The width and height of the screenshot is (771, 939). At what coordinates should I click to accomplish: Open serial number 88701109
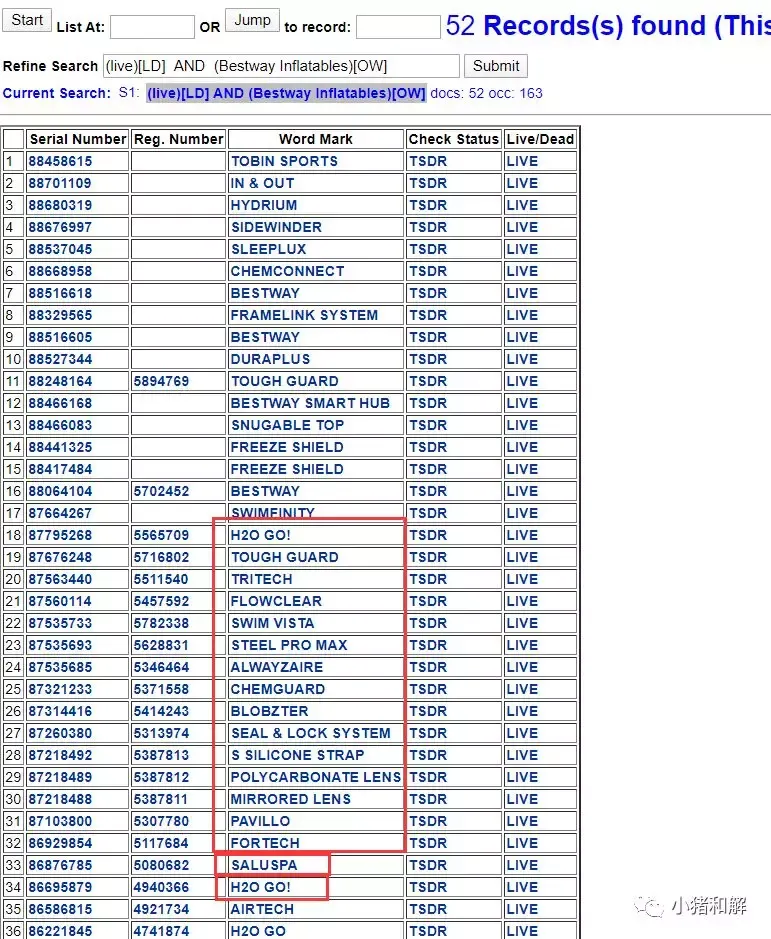click(x=60, y=183)
